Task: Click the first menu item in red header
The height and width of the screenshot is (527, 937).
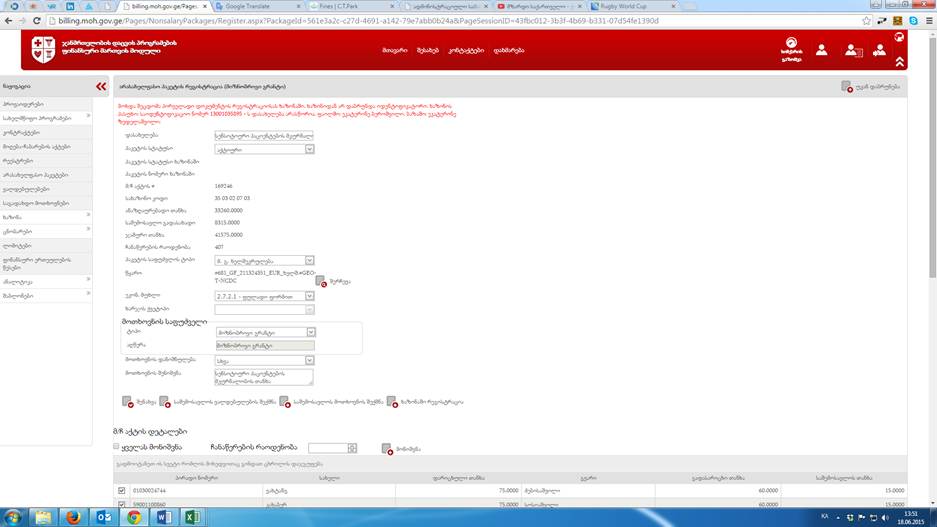Action: pyautogui.click(x=393, y=49)
